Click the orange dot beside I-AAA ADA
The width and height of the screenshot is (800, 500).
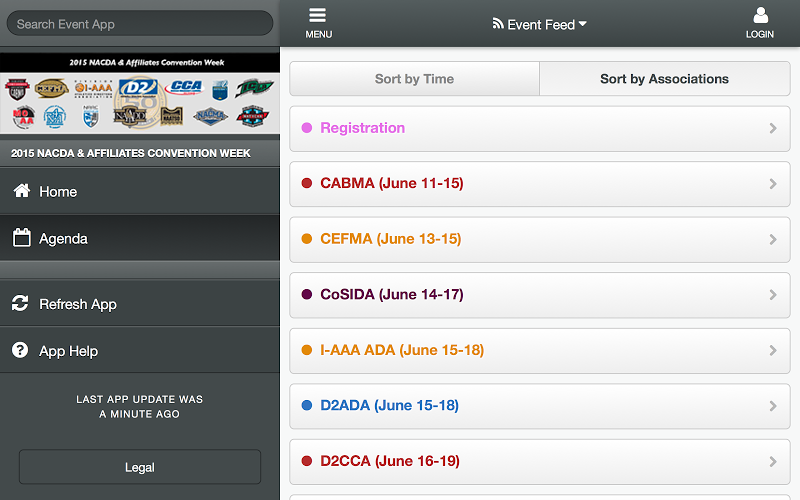tap(307, 350)
